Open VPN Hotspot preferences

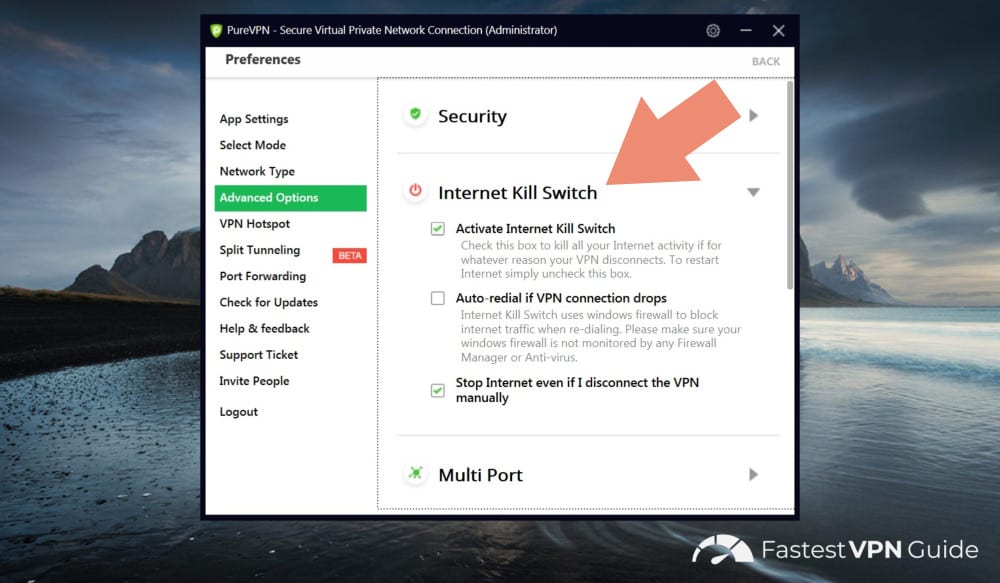coord(254,224)
